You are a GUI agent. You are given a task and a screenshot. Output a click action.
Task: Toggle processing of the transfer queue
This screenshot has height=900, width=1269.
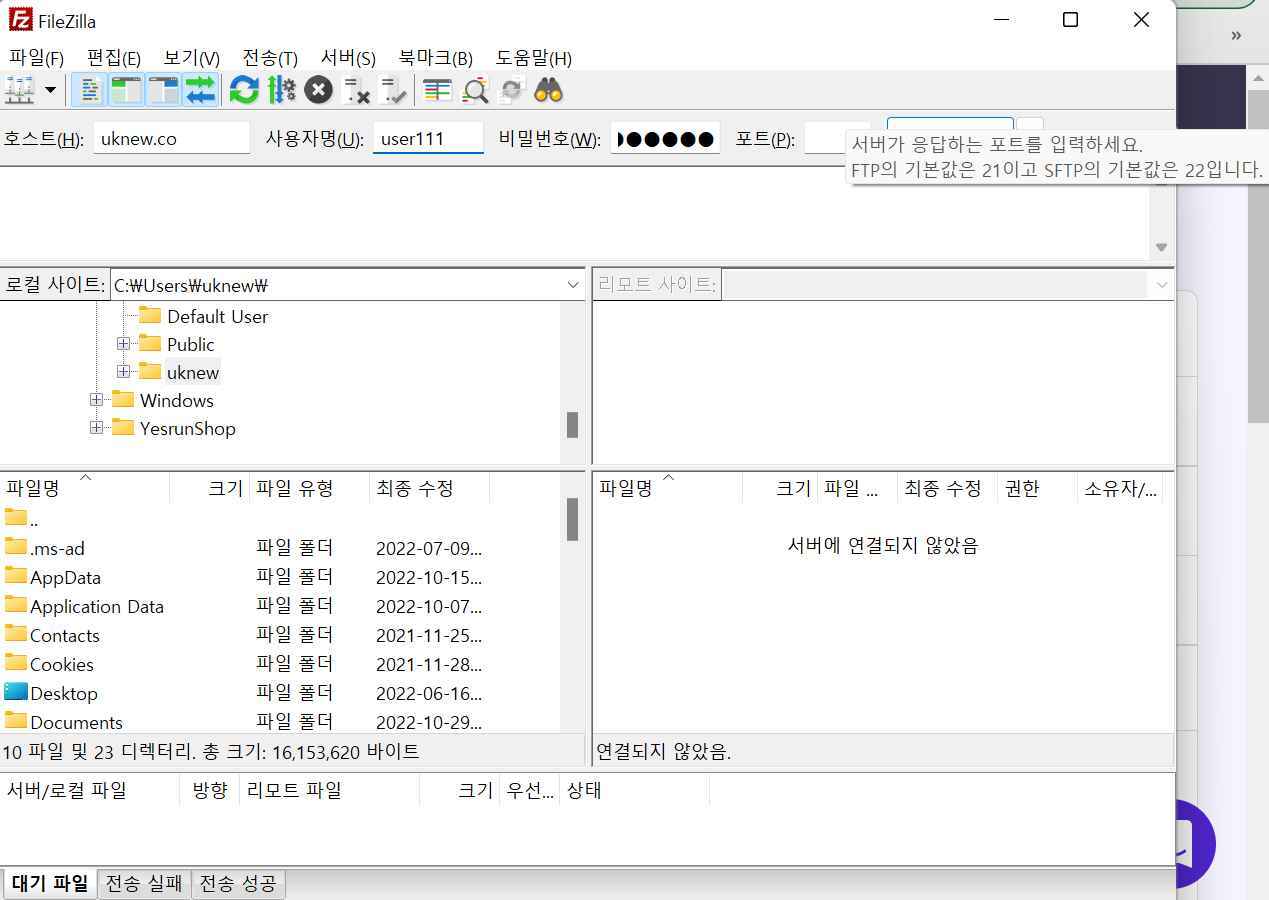coord(281,91)
